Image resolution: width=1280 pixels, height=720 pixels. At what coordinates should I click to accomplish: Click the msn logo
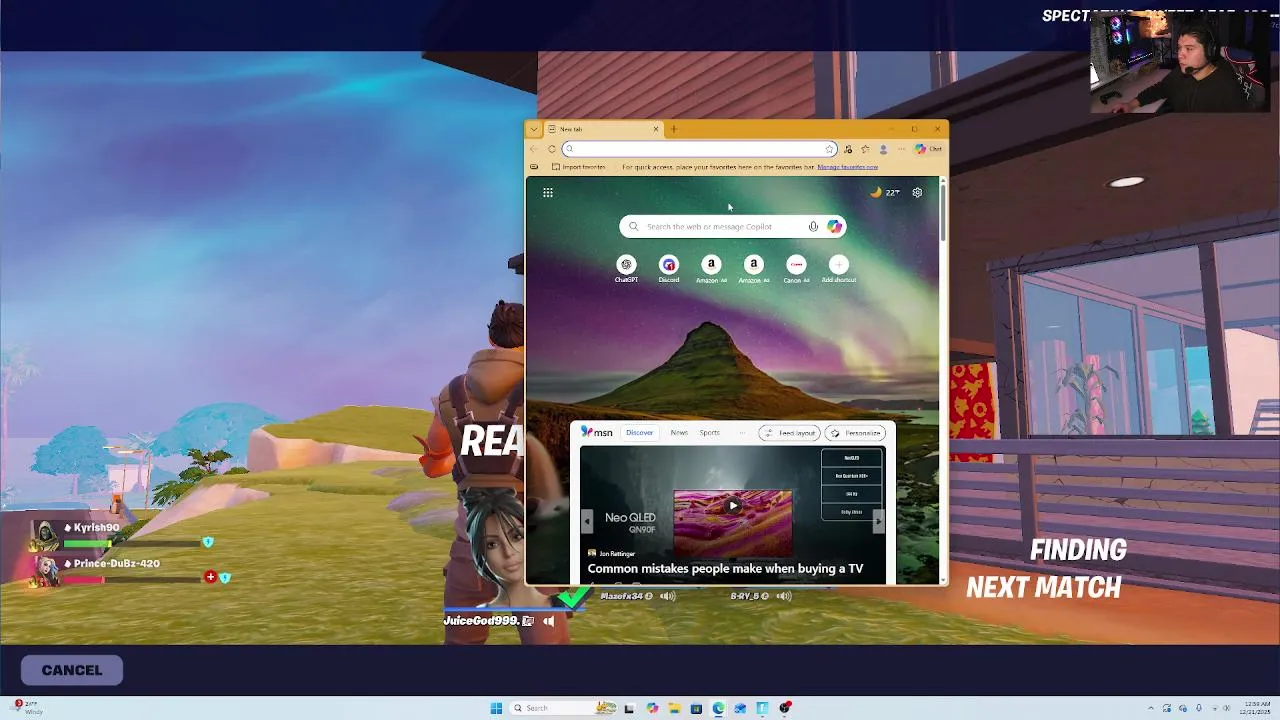click(597, 433)
